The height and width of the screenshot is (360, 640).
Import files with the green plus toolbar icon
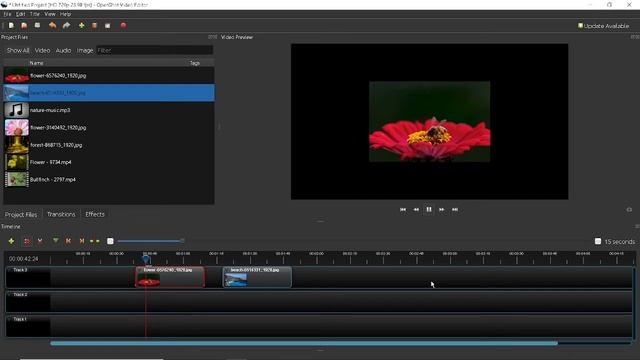tap(82, 25)
